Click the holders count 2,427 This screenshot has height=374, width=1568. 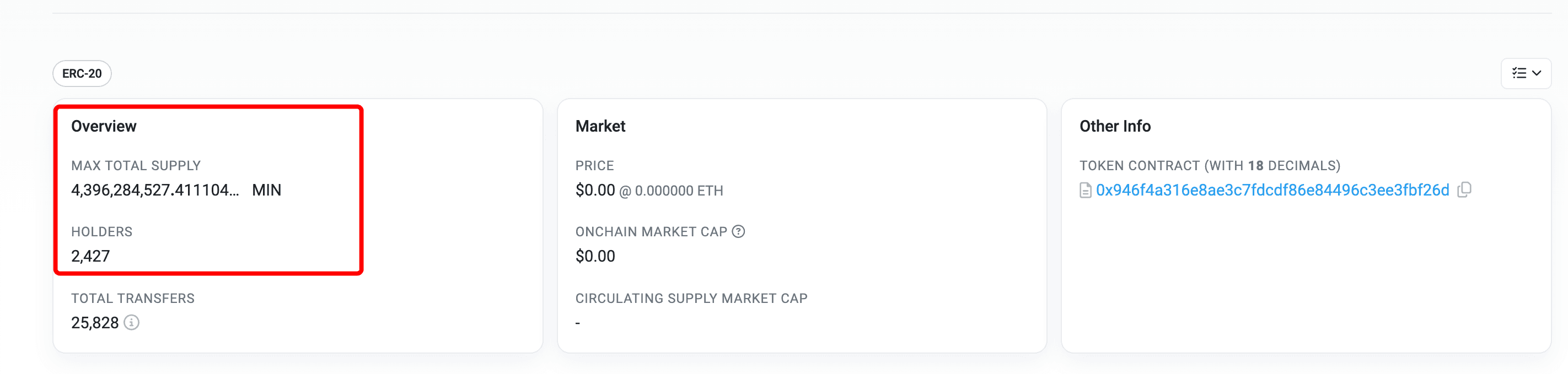91,256
